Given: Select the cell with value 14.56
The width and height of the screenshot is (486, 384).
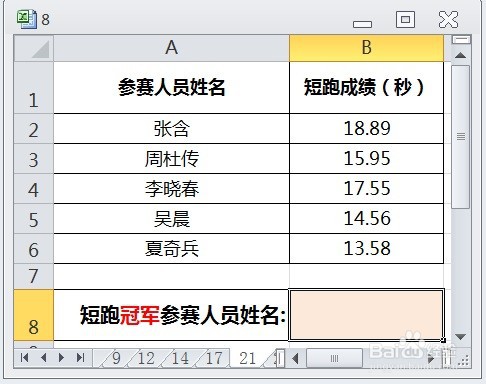Looking at the screenshot, I should click(367, 219).
